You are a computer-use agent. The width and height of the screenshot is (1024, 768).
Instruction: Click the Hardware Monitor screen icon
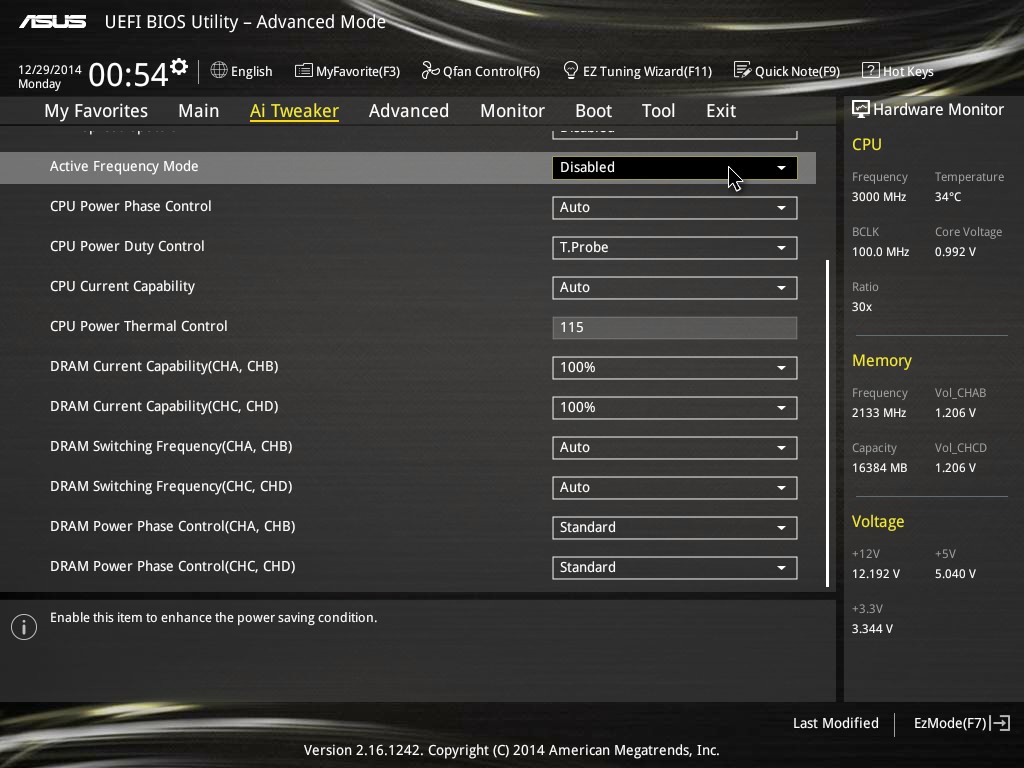861,109
